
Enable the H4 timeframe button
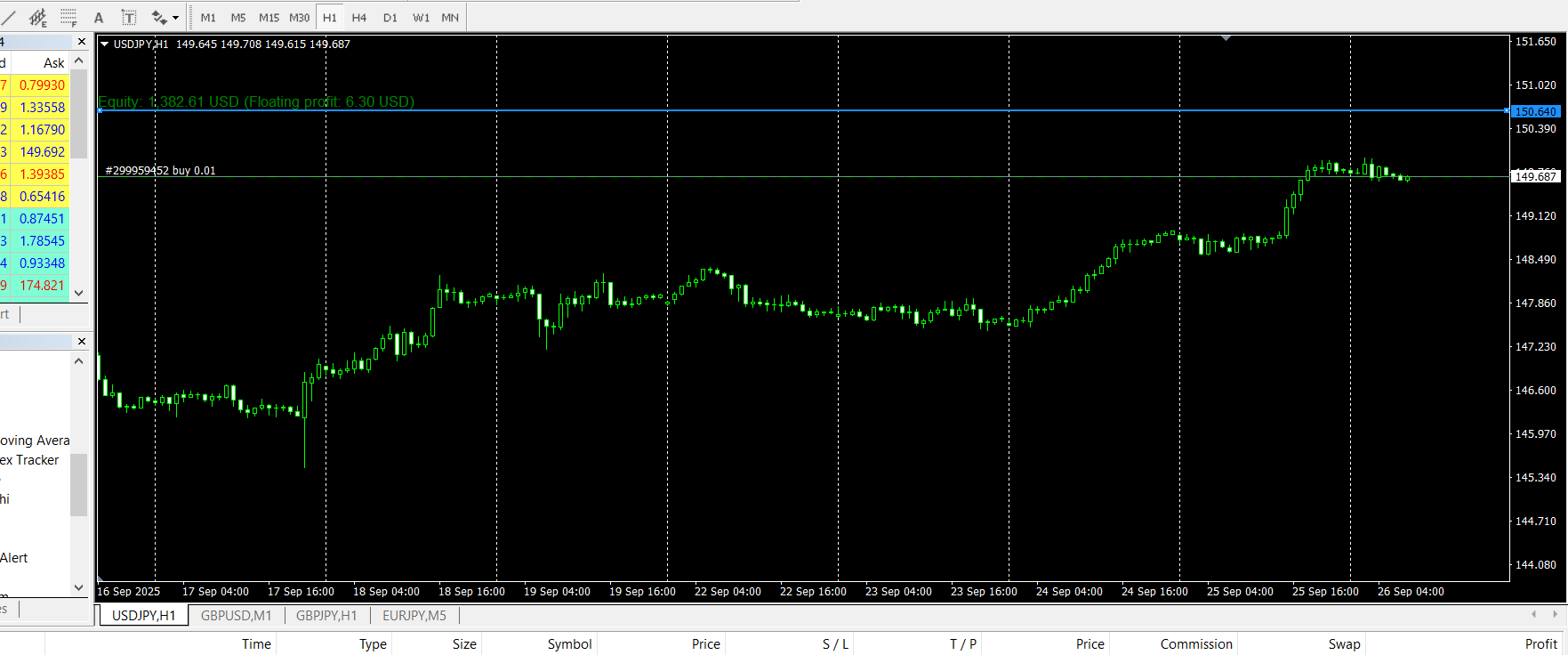point(359,17)
